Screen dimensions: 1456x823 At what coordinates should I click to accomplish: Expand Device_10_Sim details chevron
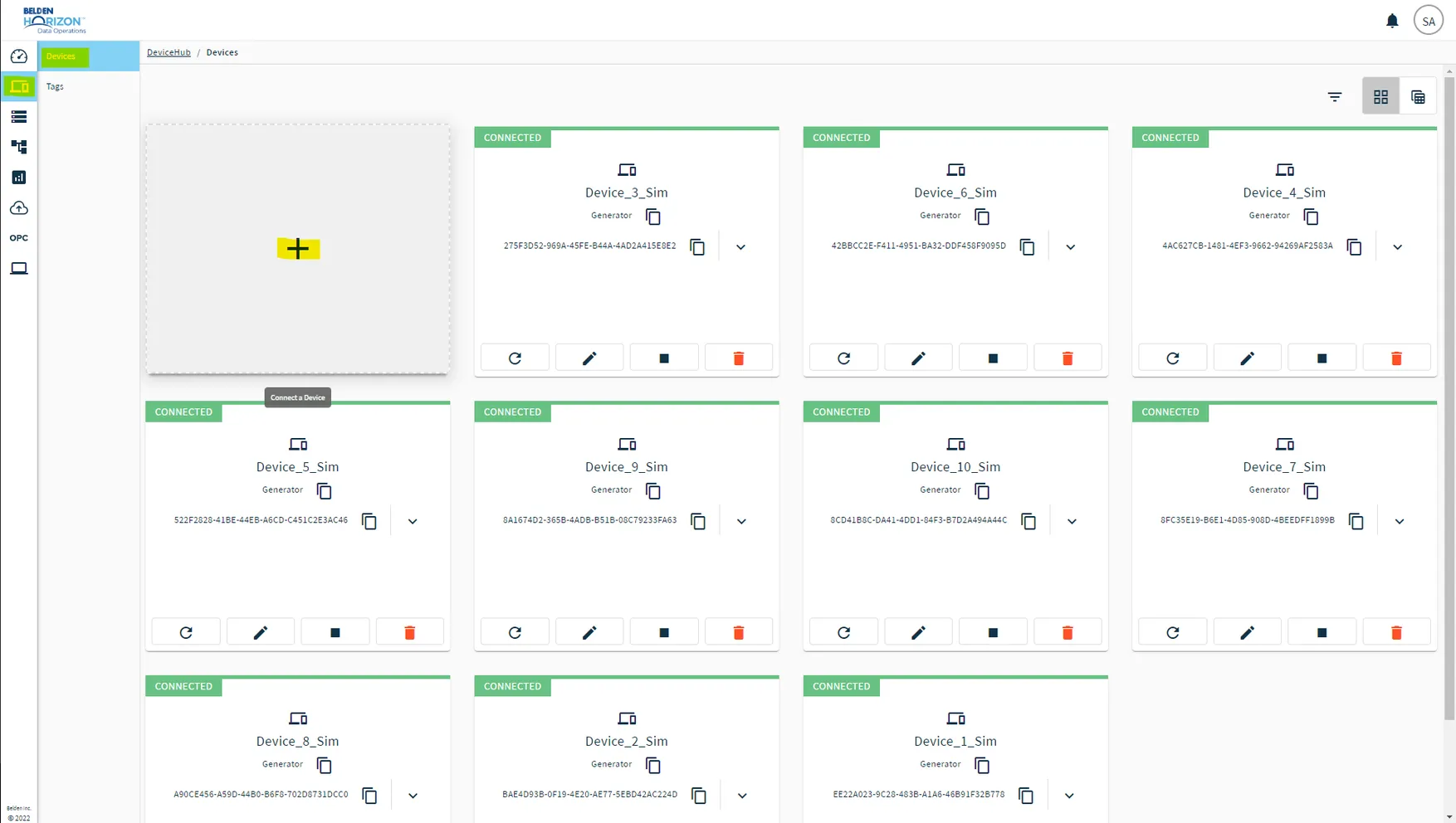1072,521
